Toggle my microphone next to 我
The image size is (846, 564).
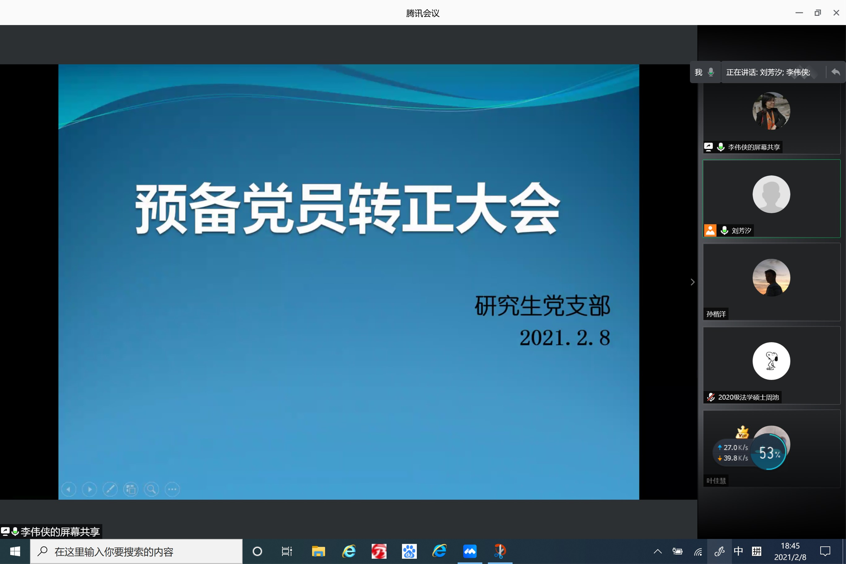(711, 72)
